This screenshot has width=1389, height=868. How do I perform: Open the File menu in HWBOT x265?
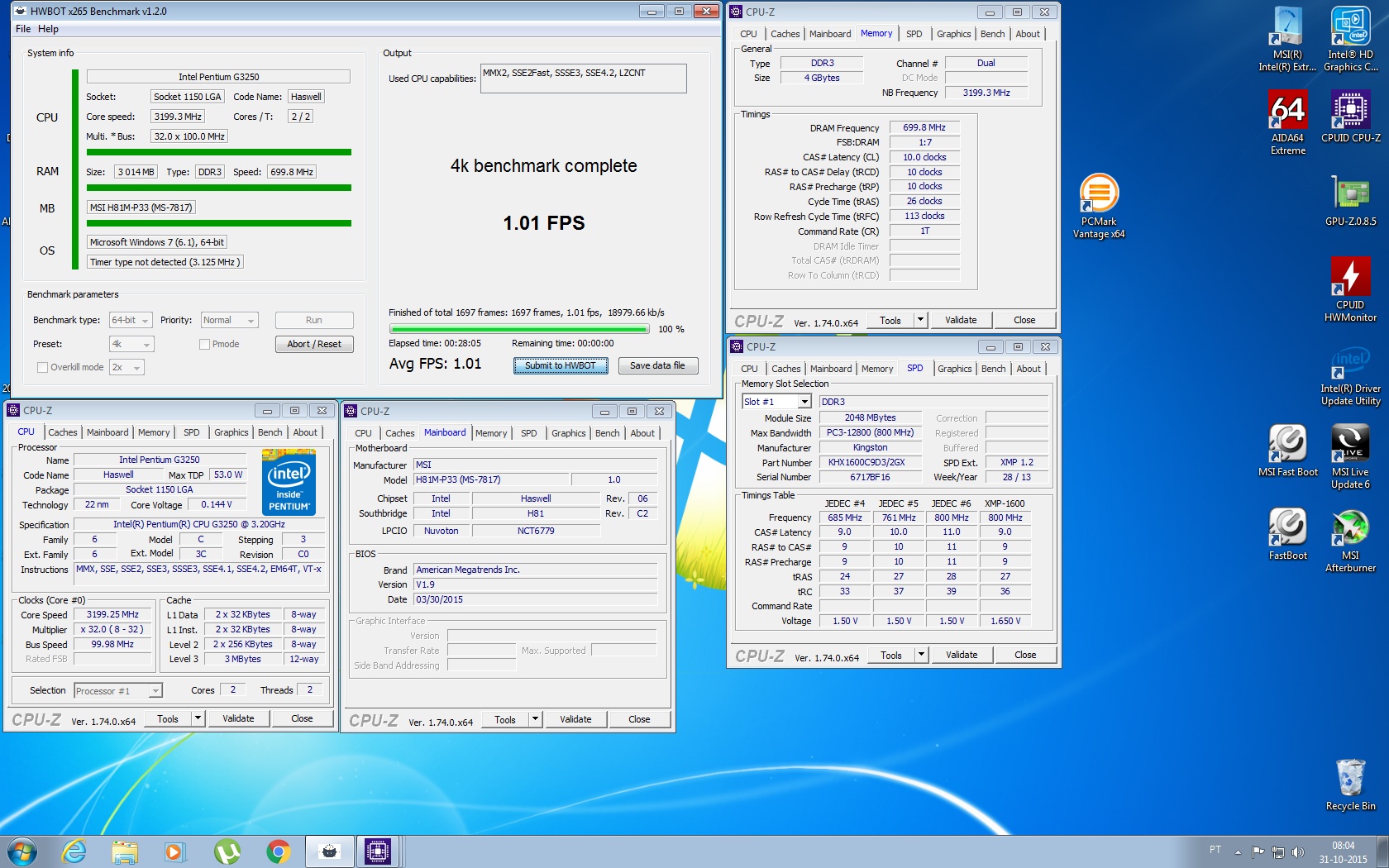(23, 29)
